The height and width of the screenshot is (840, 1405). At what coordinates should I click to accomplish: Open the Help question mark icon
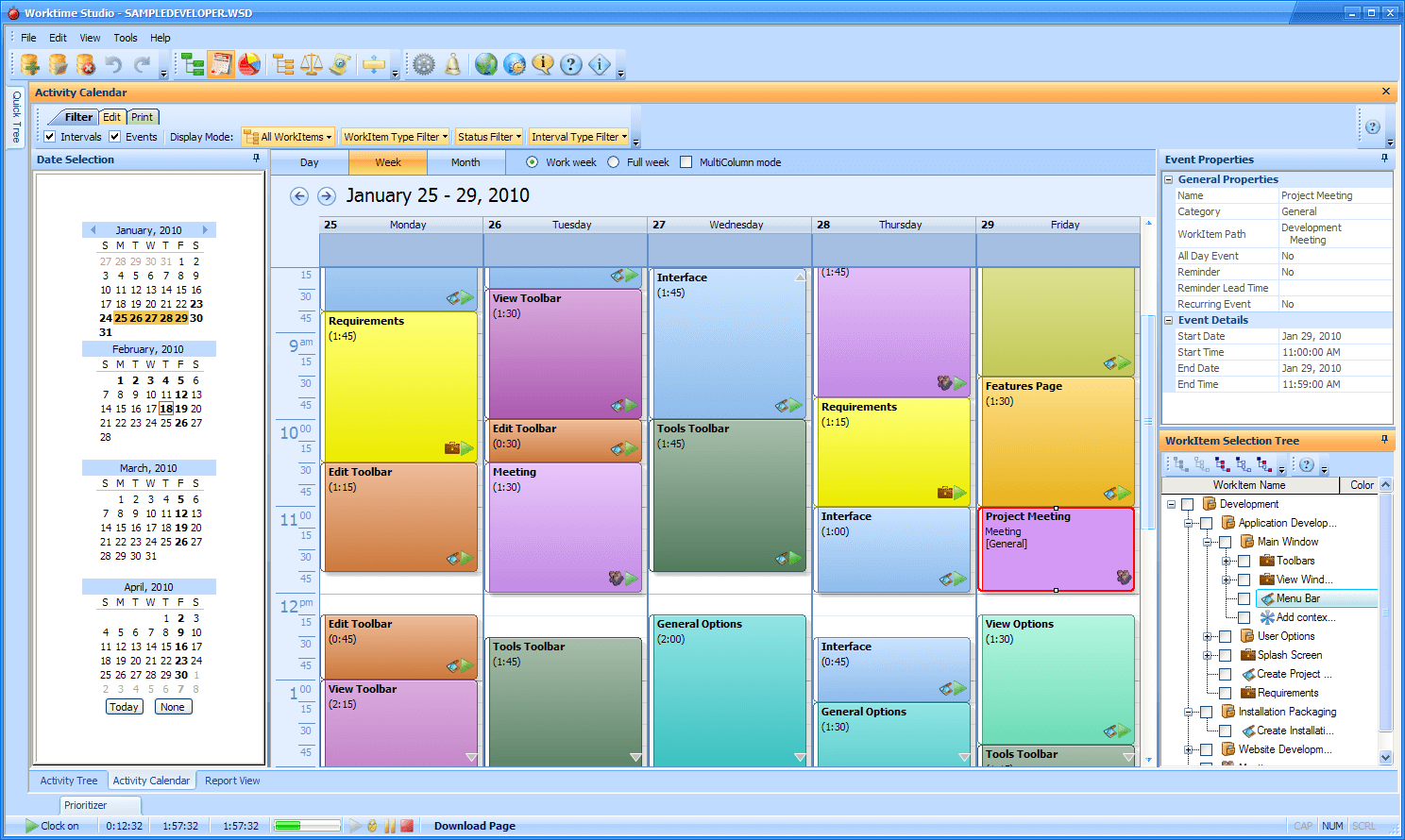(570, 64)
